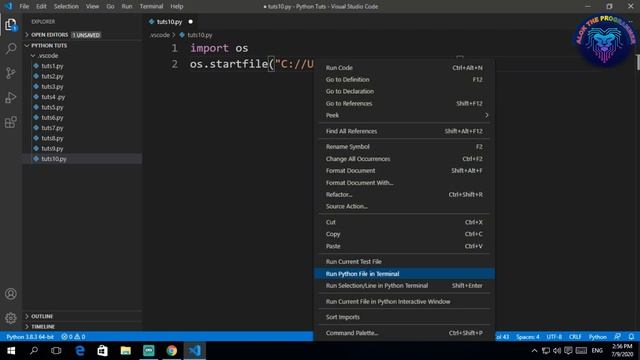640x360 pixels.
Task: Open the Help menu
Action: point(177,6)
